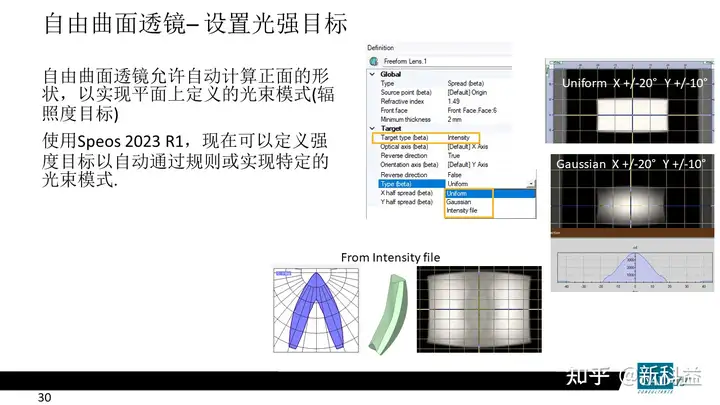Open the Uniform X +/-20° result image

tap(630, 101)
